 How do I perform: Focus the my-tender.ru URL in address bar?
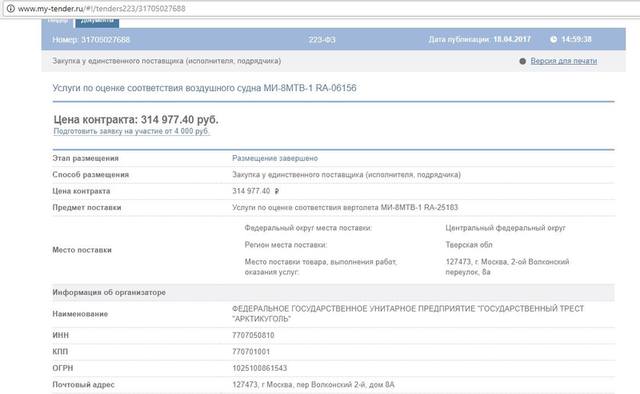[102, 8]
